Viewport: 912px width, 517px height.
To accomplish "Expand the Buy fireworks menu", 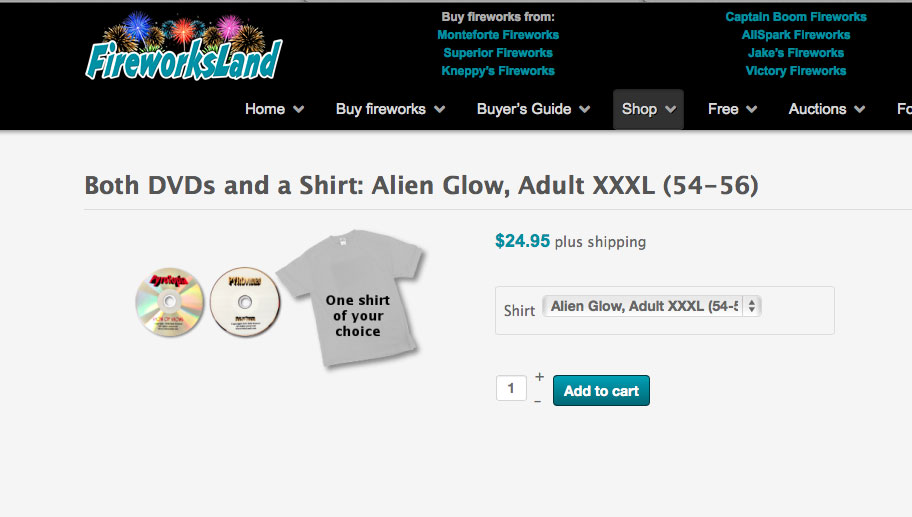I will pos(390,109).
